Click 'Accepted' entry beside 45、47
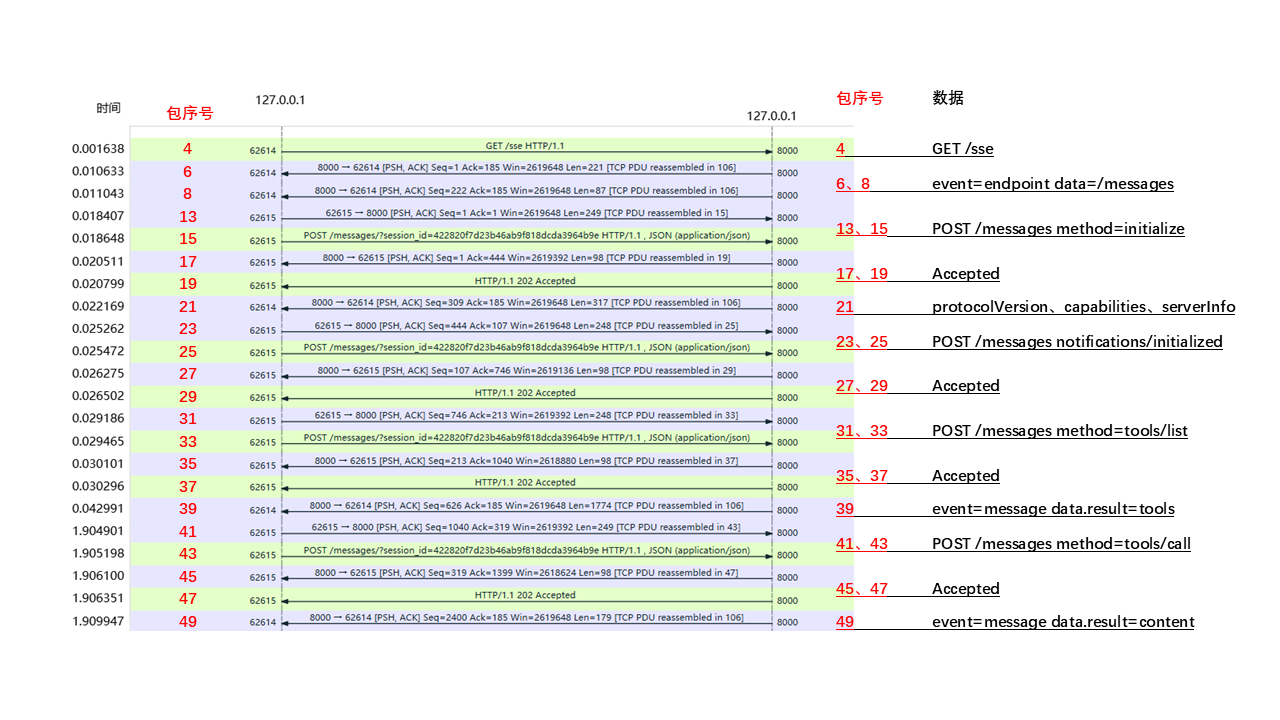The height and width of the screenshot is (720, 1280). point(966,589)
